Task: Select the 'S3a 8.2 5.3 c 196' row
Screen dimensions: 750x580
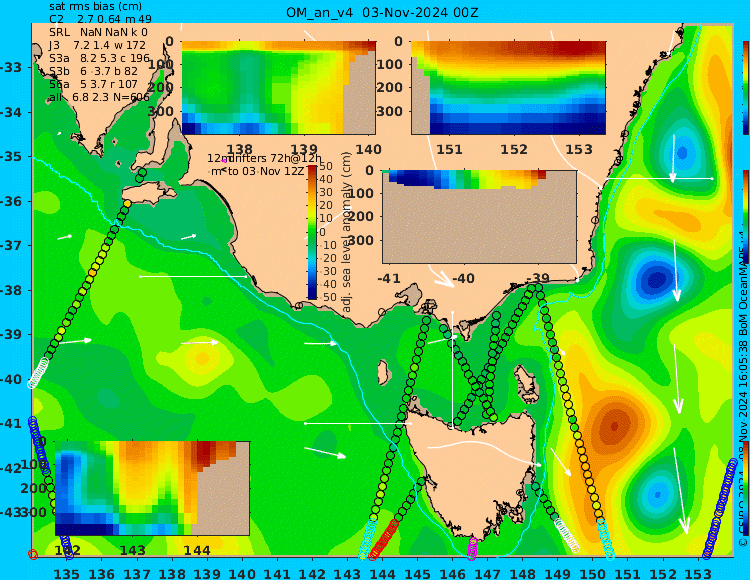Action: coord(99,58)
